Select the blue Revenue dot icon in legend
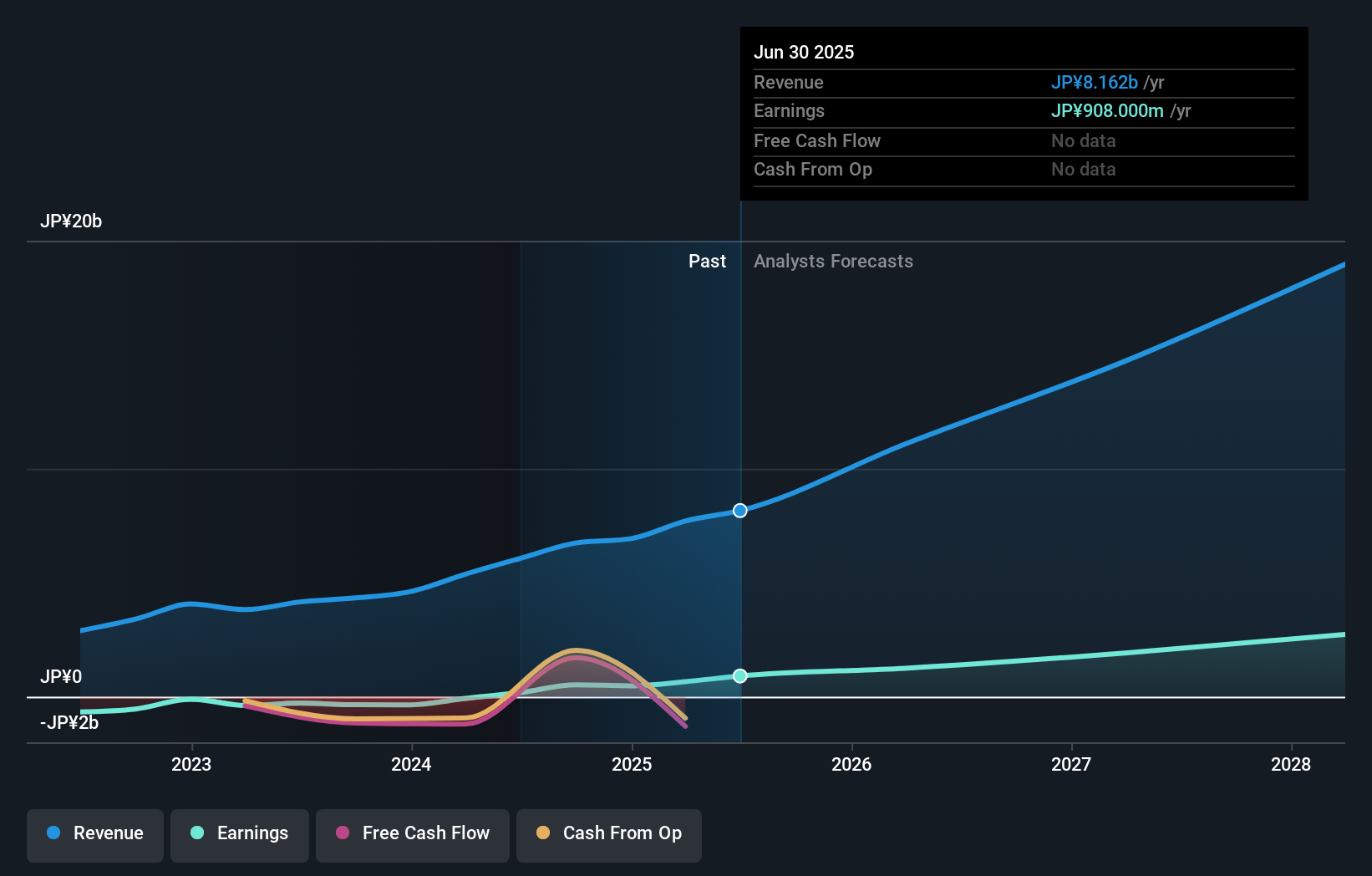Screen dimensions: 1372x876 (x=53, y=833)
